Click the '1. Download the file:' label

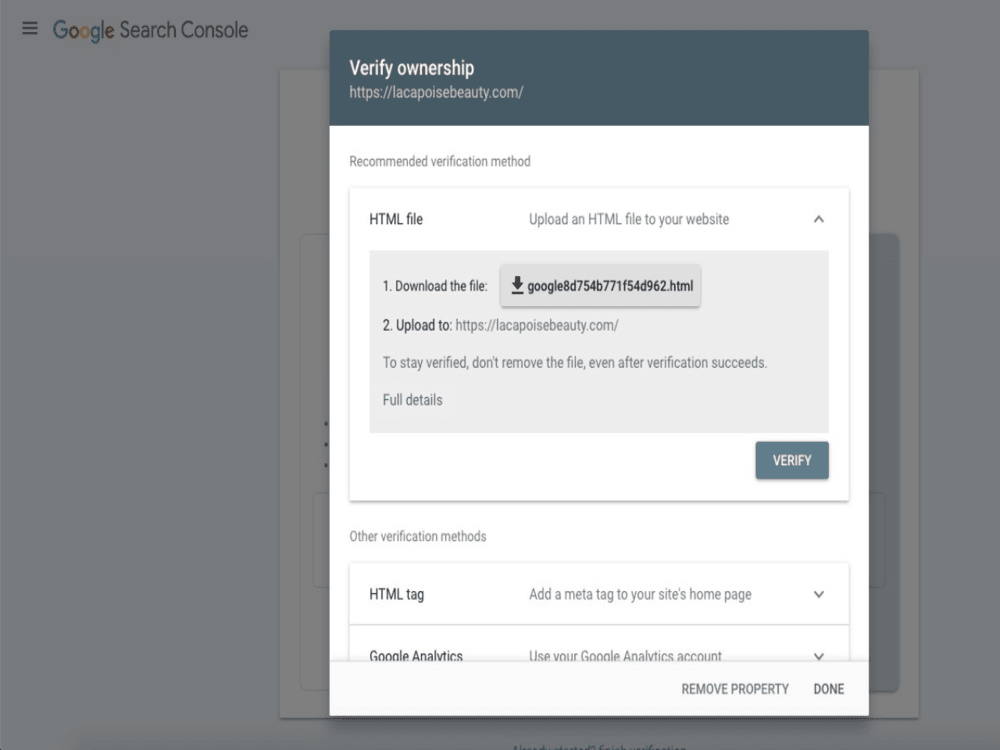(435, 286)
